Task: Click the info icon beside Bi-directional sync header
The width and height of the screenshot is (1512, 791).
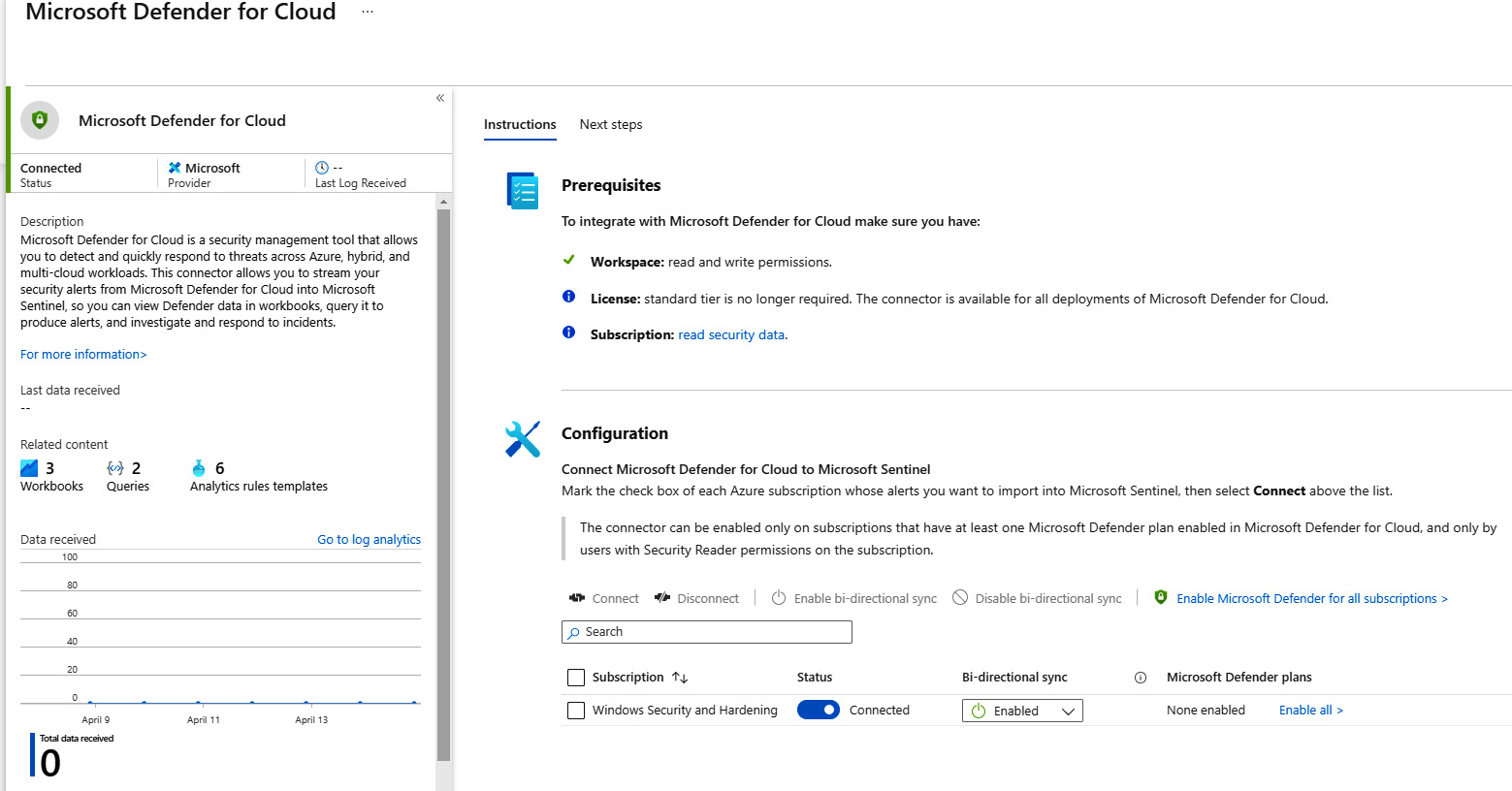Action: 1141,678
